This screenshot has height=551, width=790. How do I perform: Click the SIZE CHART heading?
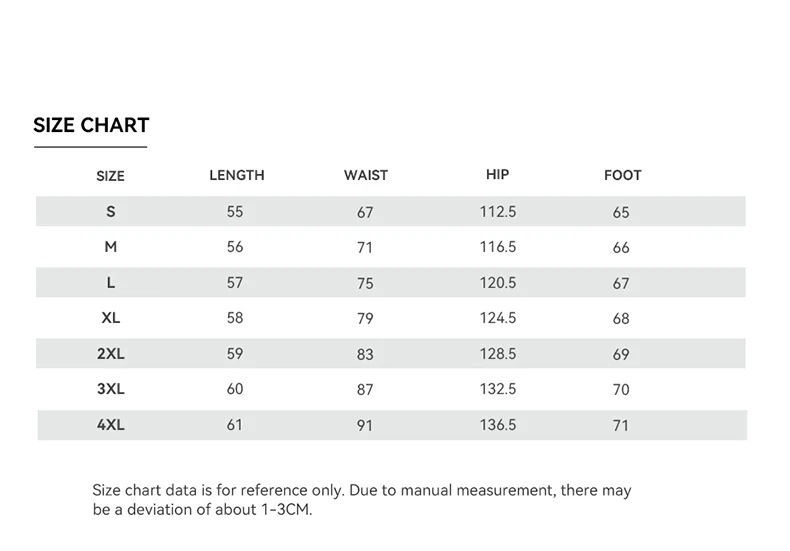coord(91,125)
